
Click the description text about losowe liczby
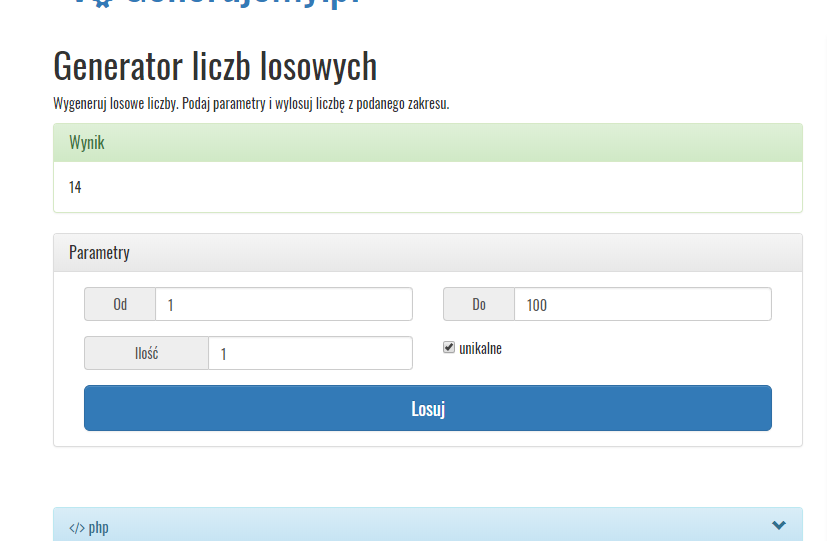point(251,103)
